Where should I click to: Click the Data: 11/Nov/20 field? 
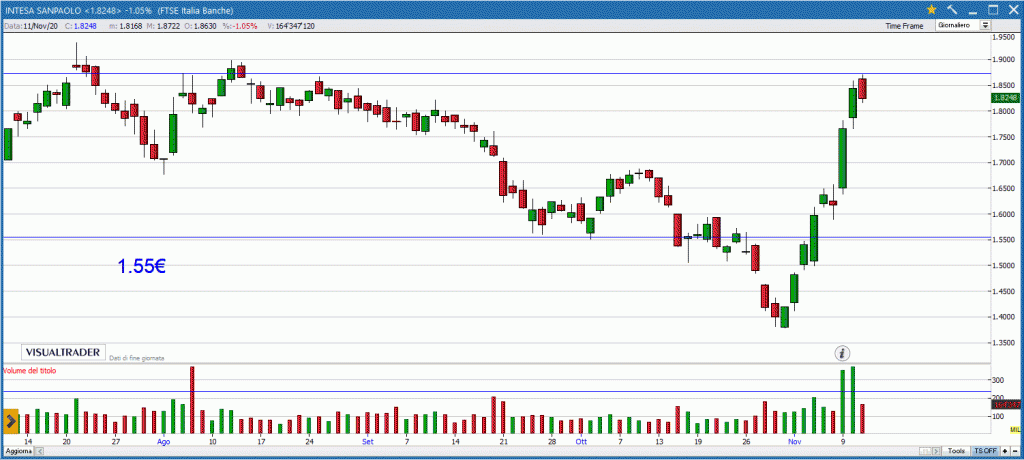(x=33, y=26)
